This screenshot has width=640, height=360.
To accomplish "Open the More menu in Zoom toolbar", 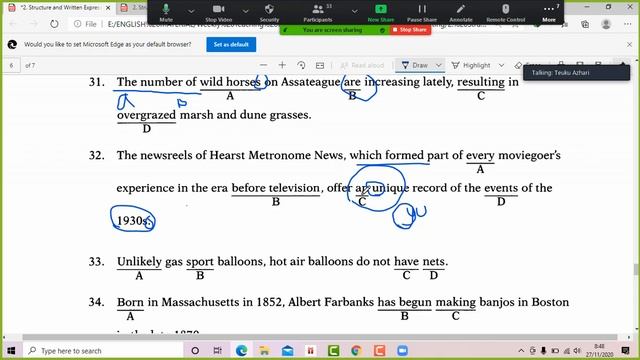I will pos(549,12).
